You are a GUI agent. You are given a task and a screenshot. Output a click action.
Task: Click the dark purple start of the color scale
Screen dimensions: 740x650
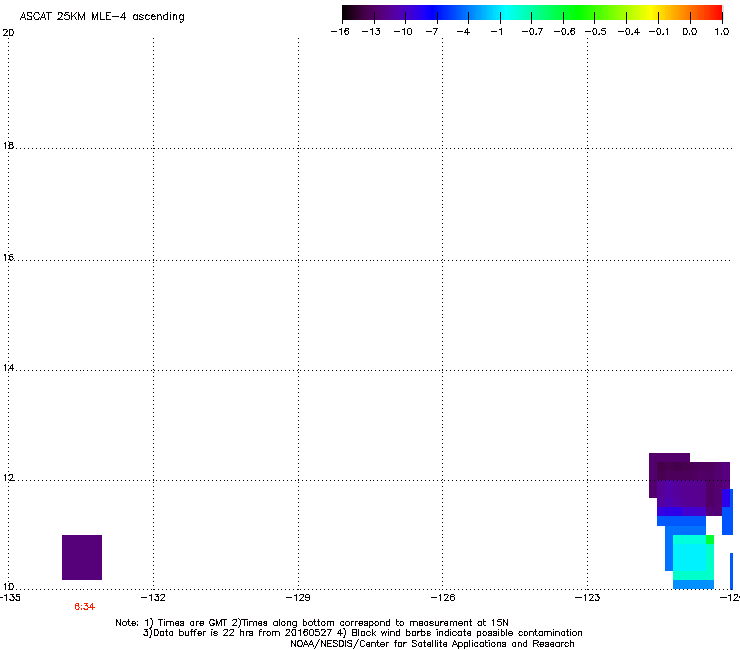pos(352,13)
